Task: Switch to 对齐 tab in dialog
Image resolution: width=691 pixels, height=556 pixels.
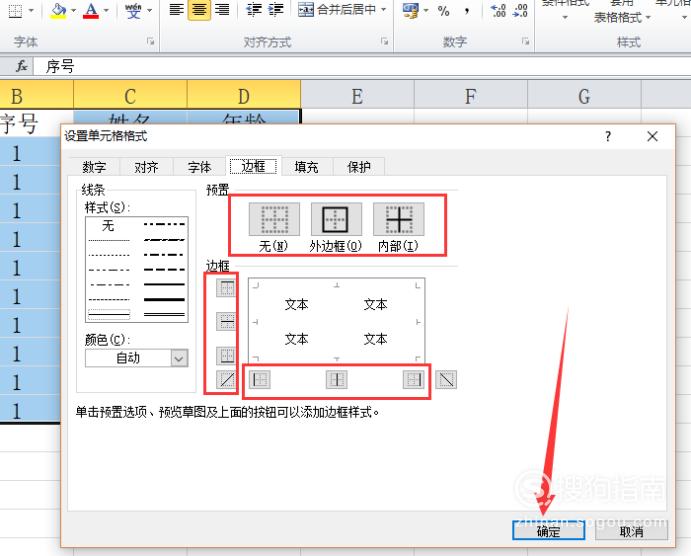Action: 146,167
